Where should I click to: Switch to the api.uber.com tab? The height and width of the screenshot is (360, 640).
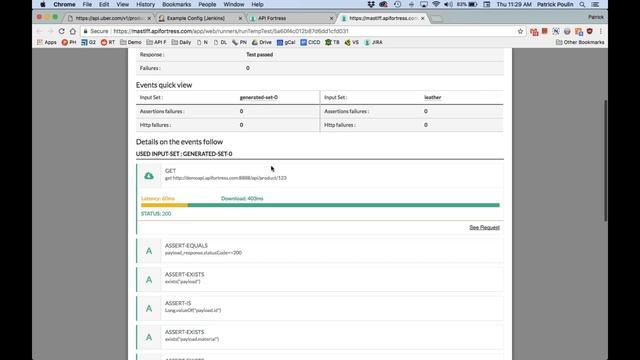109,18
